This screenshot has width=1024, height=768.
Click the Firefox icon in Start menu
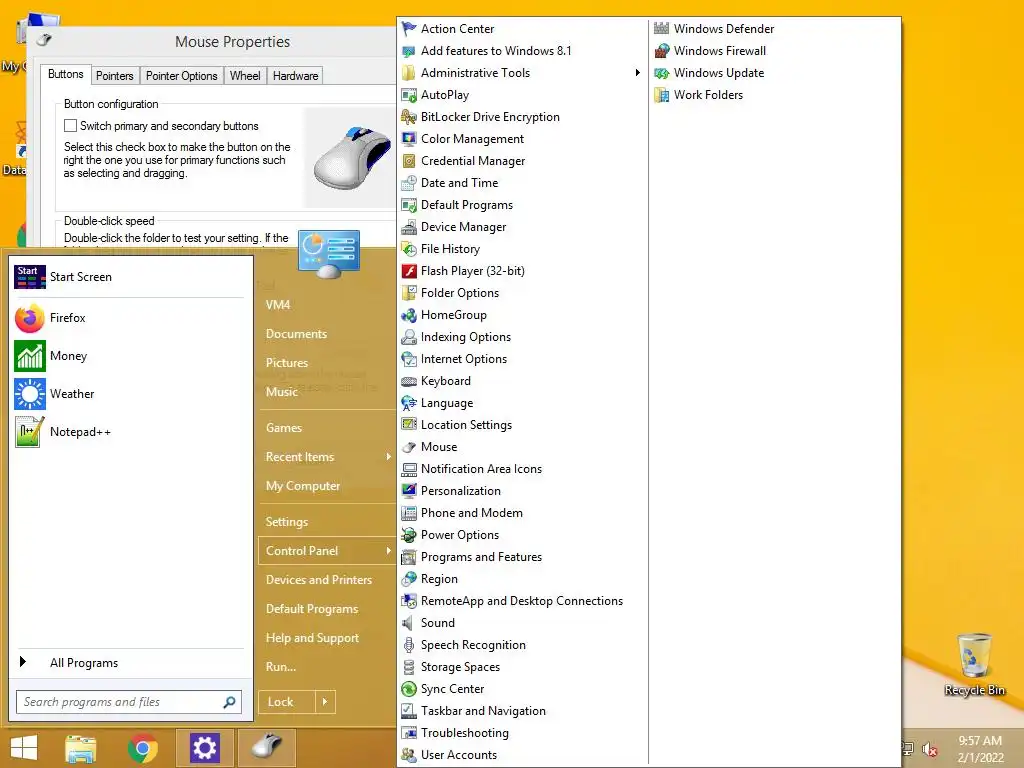(x=30, y=318)
